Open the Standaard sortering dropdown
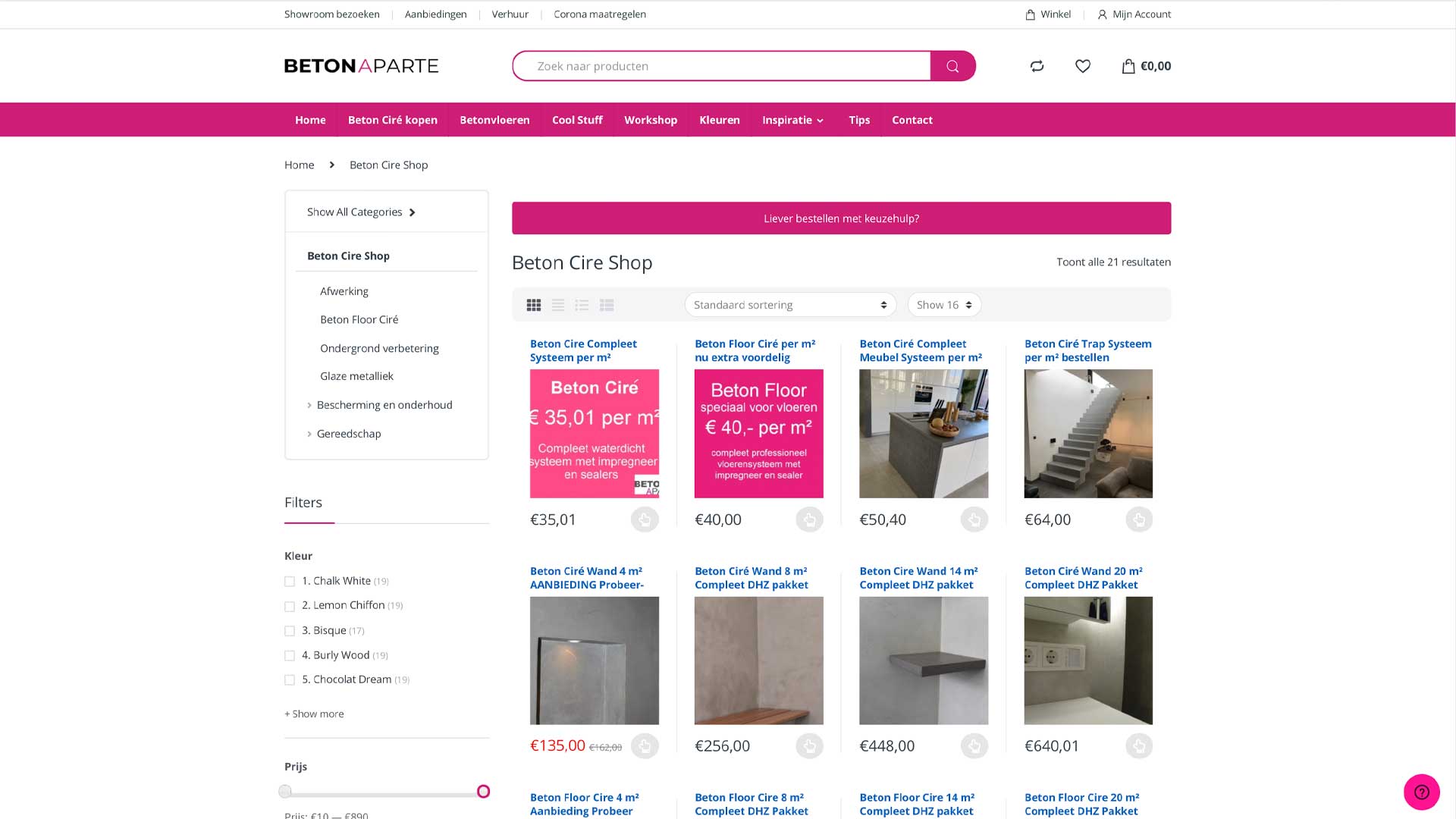 tap(789, 304)
